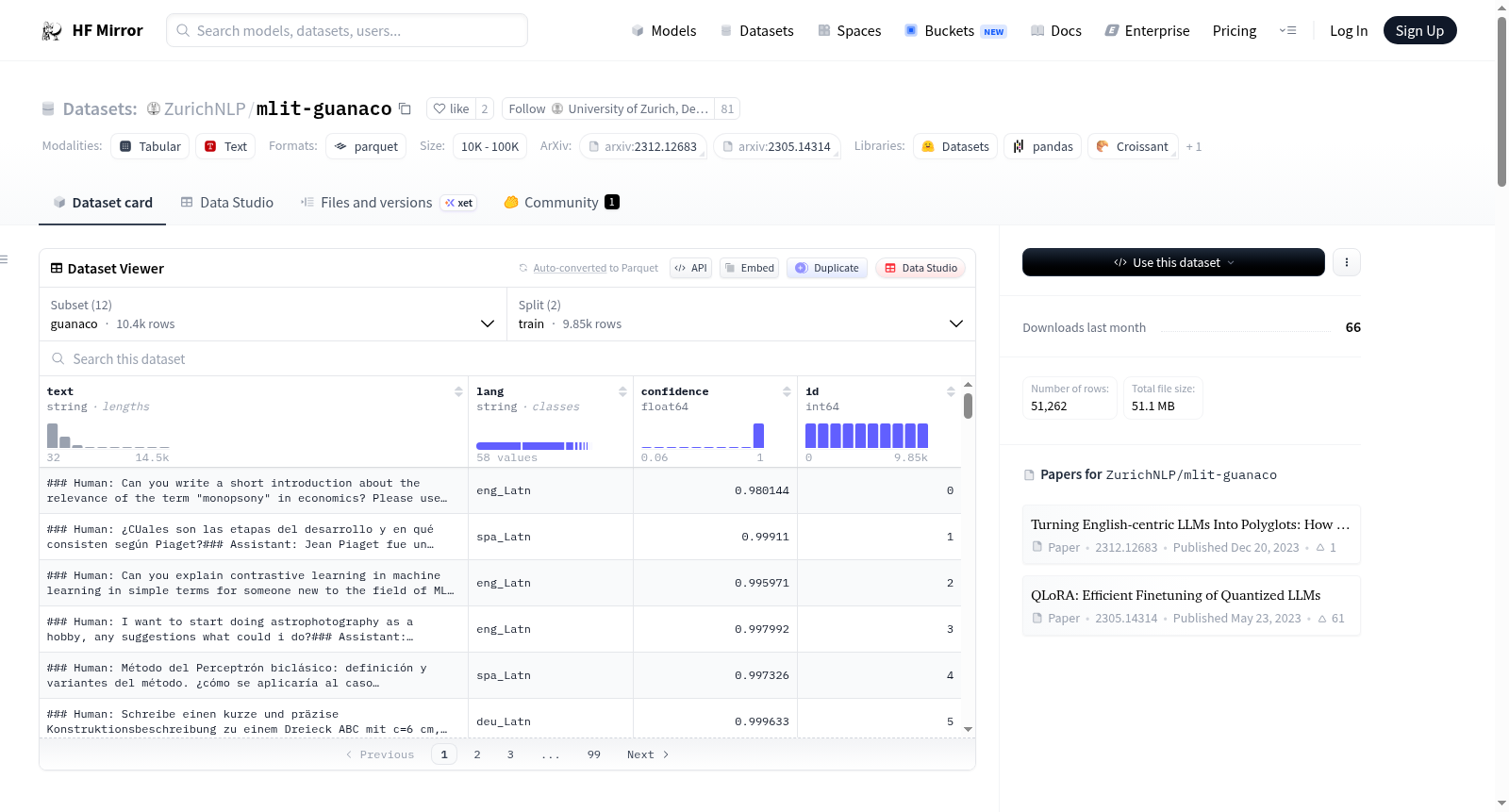Open the arxiv:2312.12683 tag

tap(643, 147)
